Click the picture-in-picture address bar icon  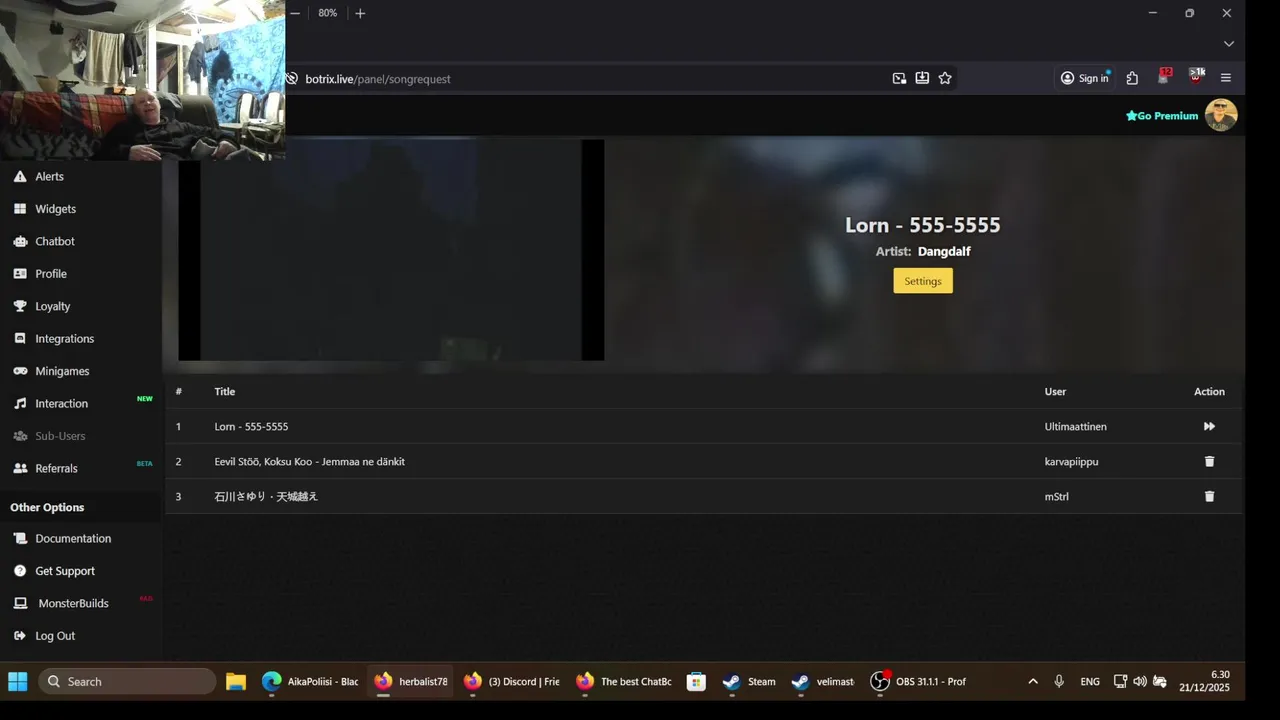click(x=899, y=78)
